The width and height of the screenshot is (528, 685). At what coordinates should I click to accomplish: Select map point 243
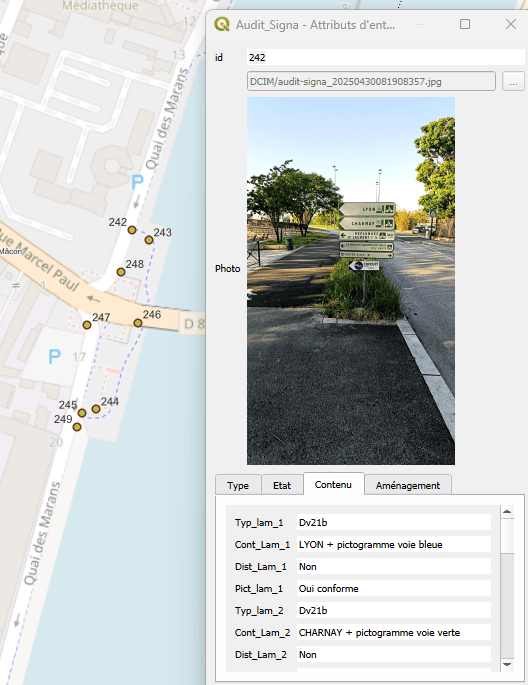(149, 240)
